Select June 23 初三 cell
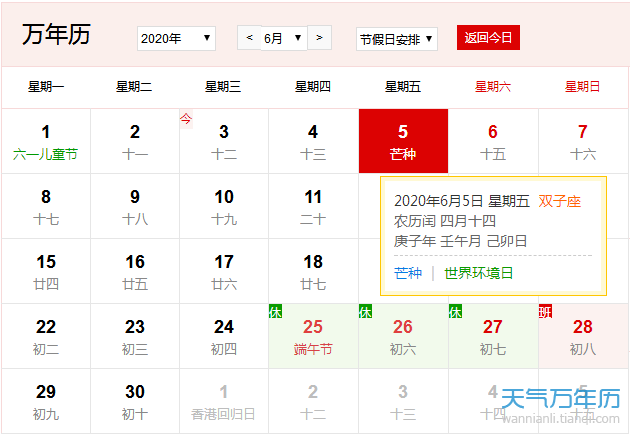This screenshot has width=630, height=434. pyautogui.click(x=135, y=336)
